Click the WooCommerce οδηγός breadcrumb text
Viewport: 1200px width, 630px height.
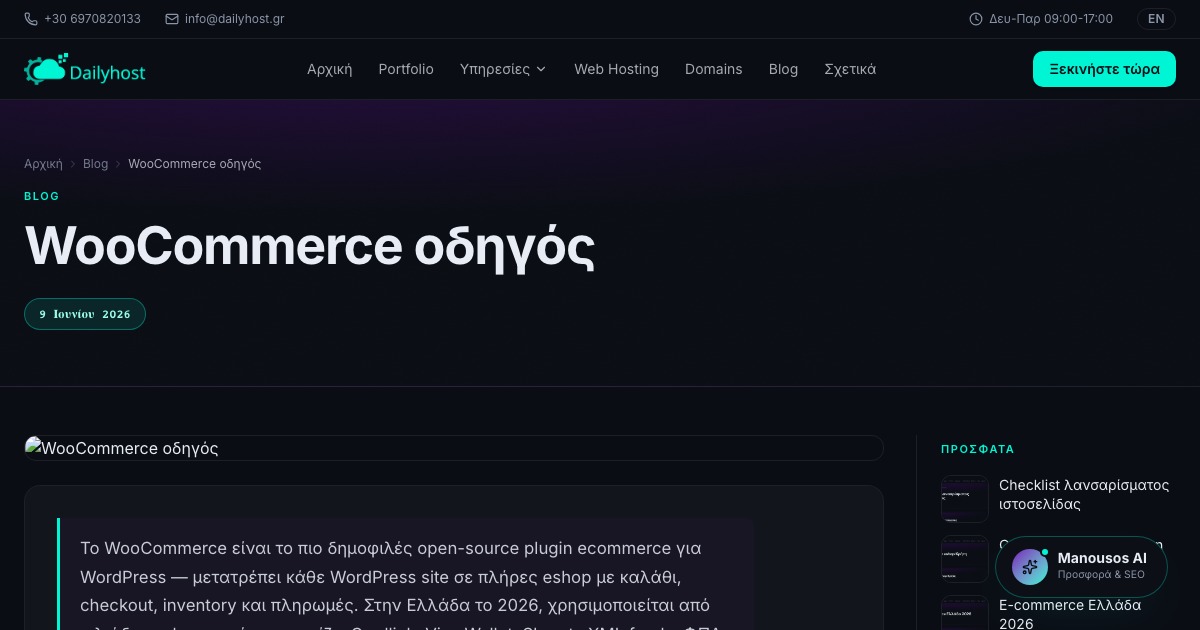[x=195, y=164]
